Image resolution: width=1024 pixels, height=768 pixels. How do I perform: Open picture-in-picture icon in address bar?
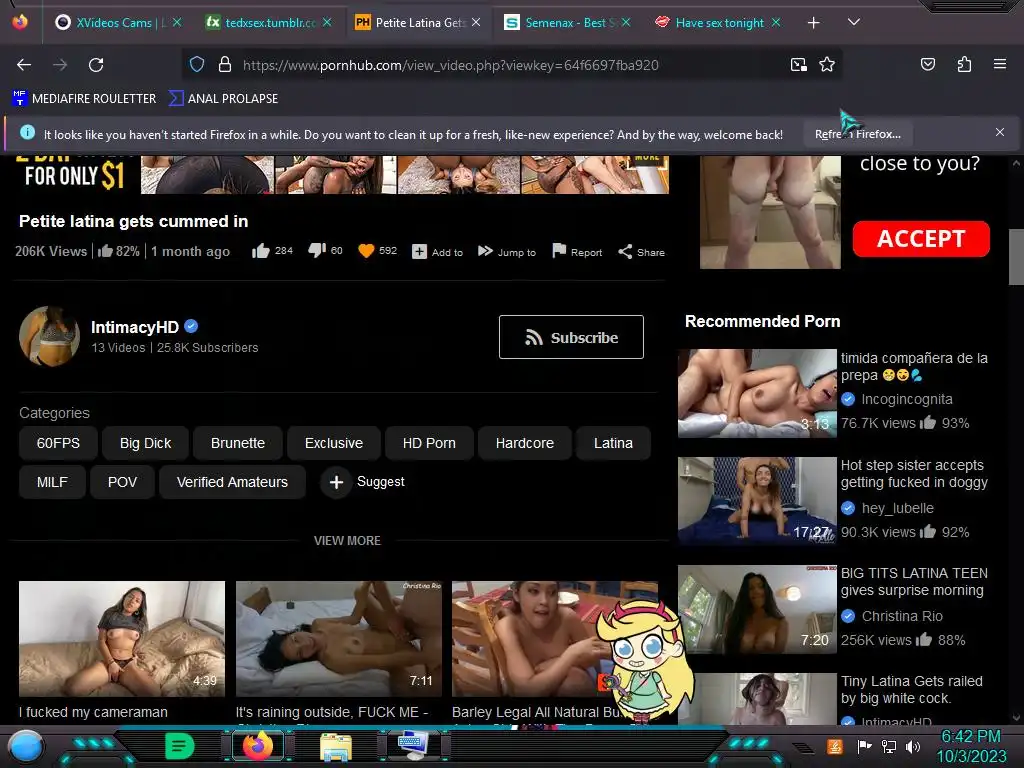[798, 65]
